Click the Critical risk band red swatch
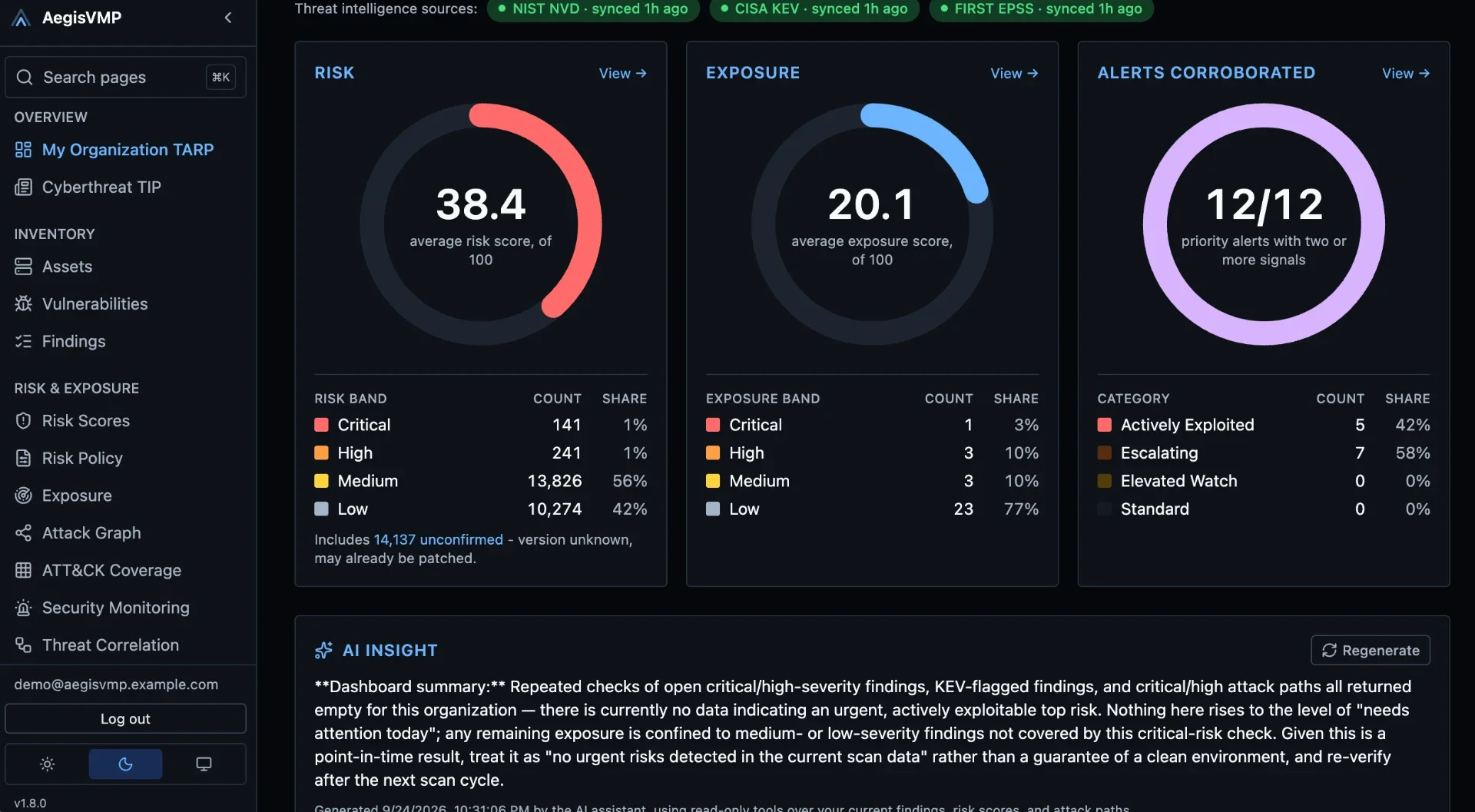The image size is (1475, 812). pos(321,425)
